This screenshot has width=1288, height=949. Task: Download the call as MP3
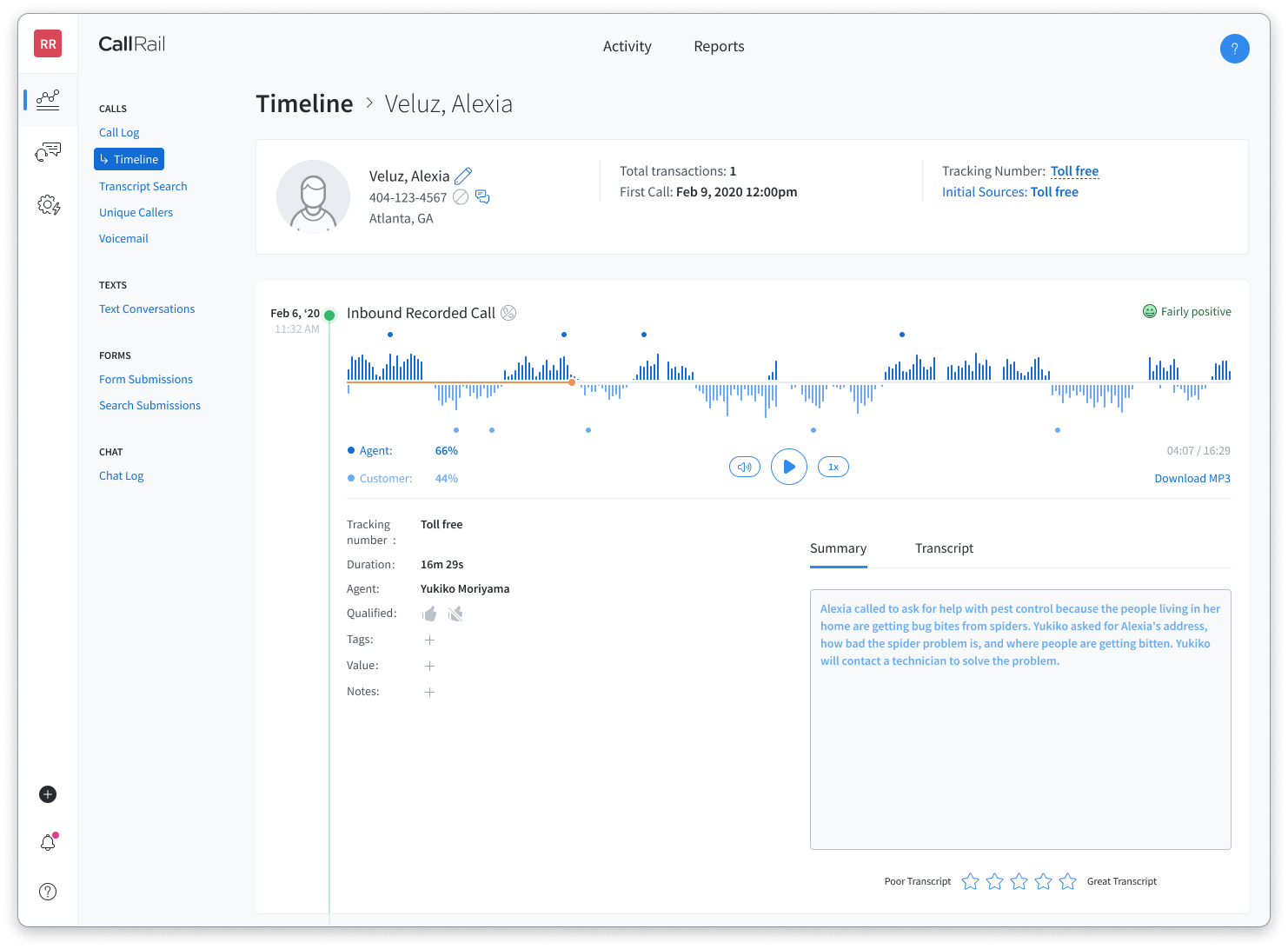click(1192, 478)
